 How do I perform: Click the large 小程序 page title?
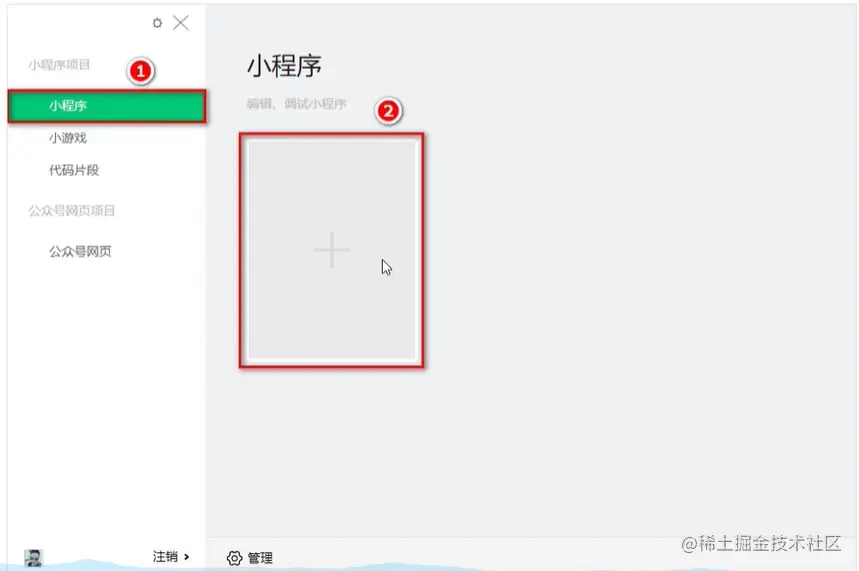(284, 66)
